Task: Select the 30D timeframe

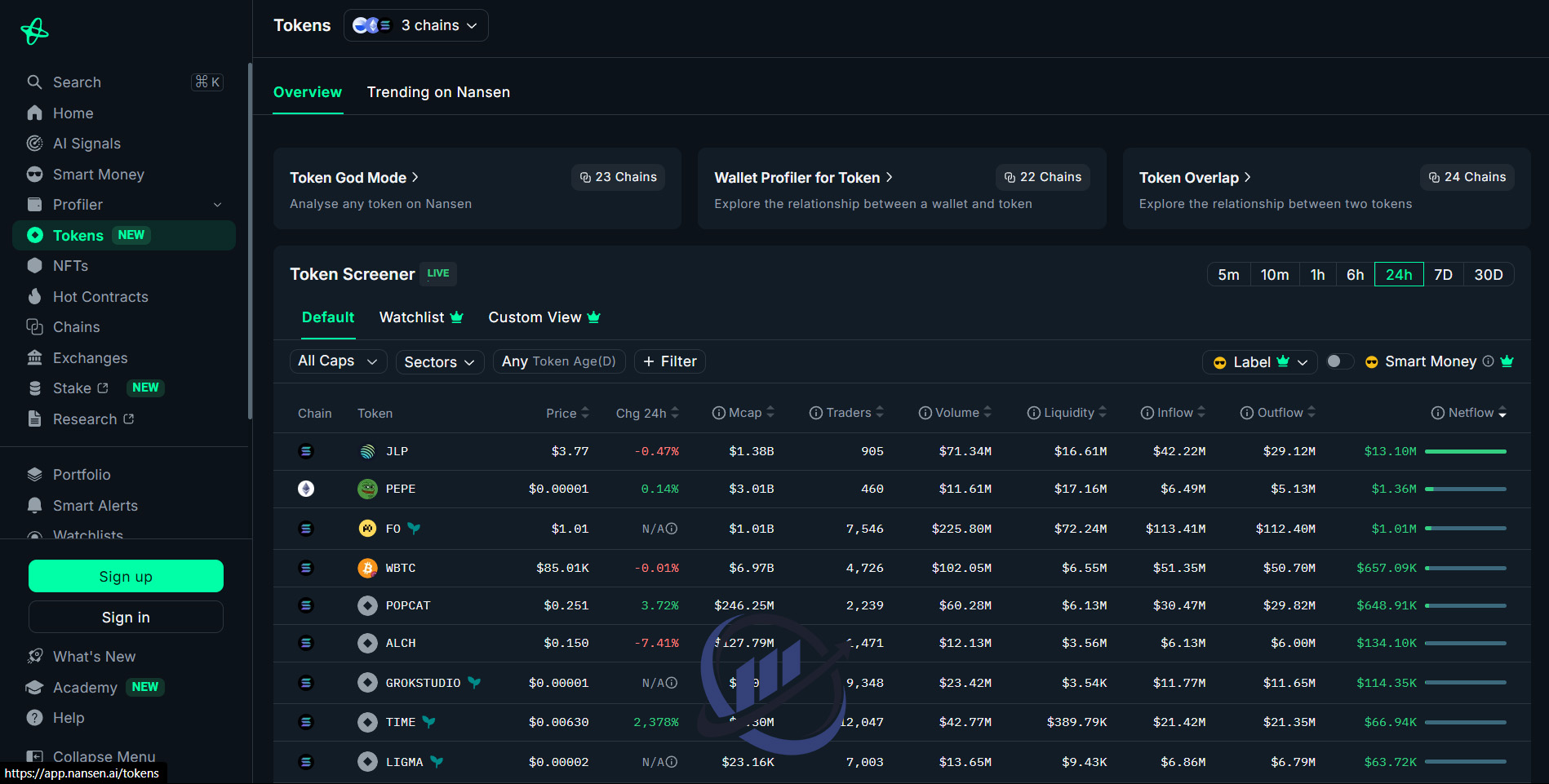Action: (x=1489, y=274)
